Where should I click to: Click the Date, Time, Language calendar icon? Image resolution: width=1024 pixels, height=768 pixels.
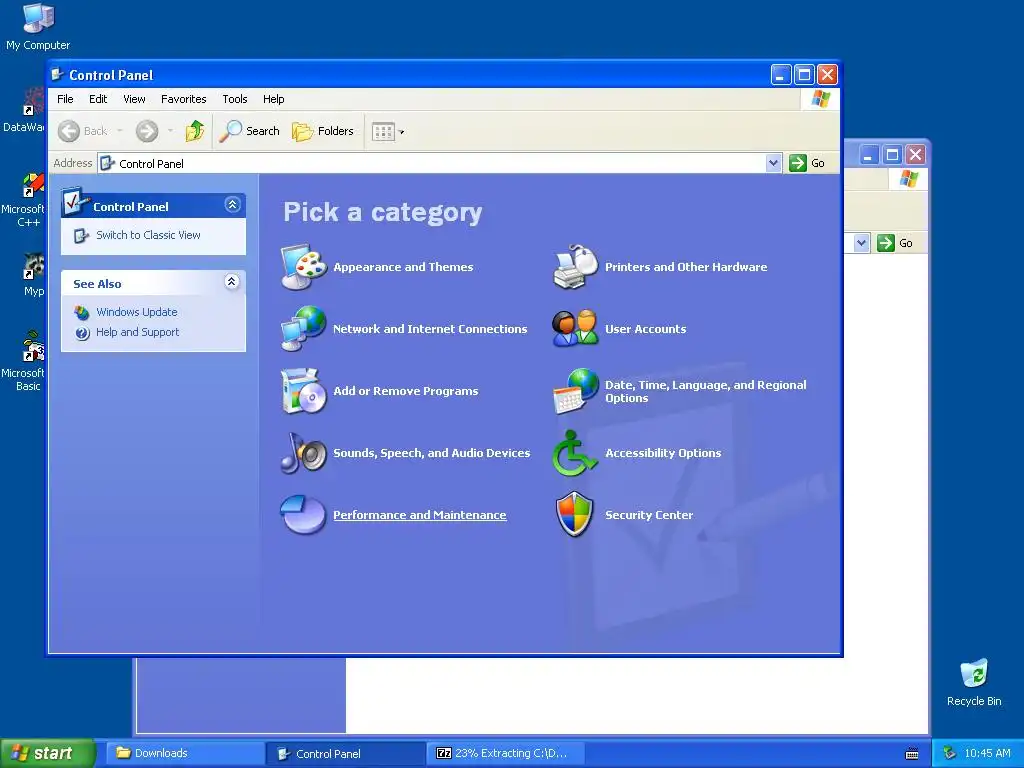pos(575,391)
